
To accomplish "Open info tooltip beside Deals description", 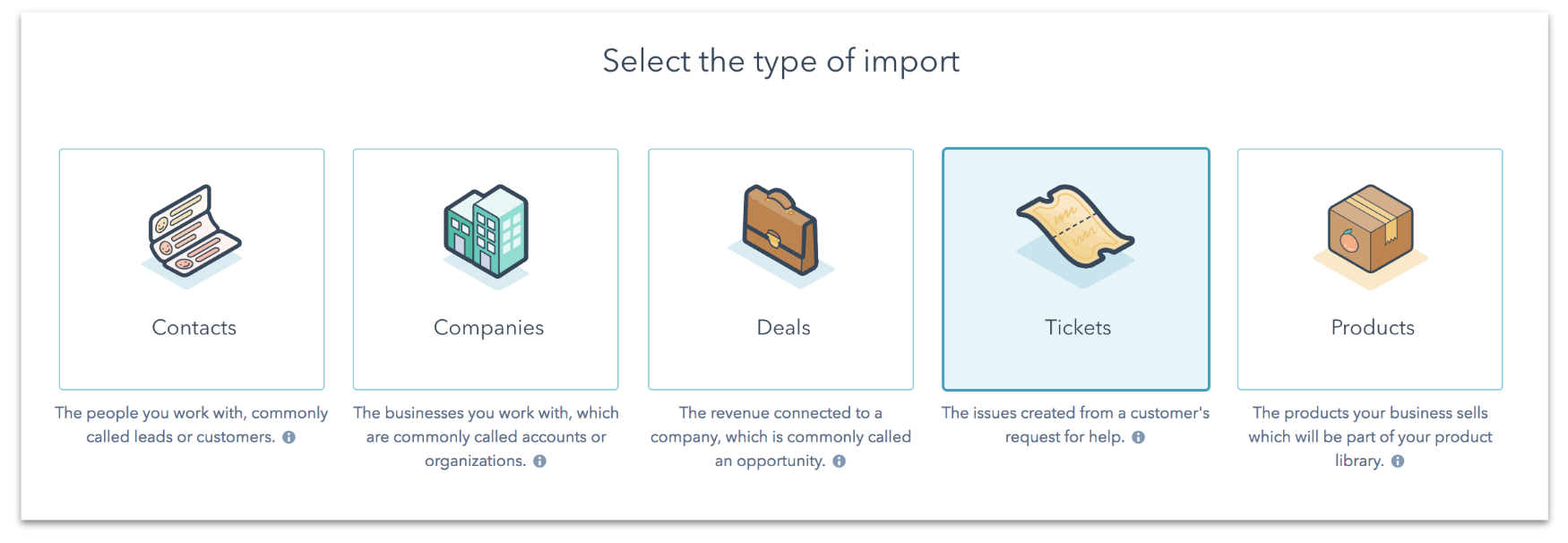I will click(x=839, y=461).
